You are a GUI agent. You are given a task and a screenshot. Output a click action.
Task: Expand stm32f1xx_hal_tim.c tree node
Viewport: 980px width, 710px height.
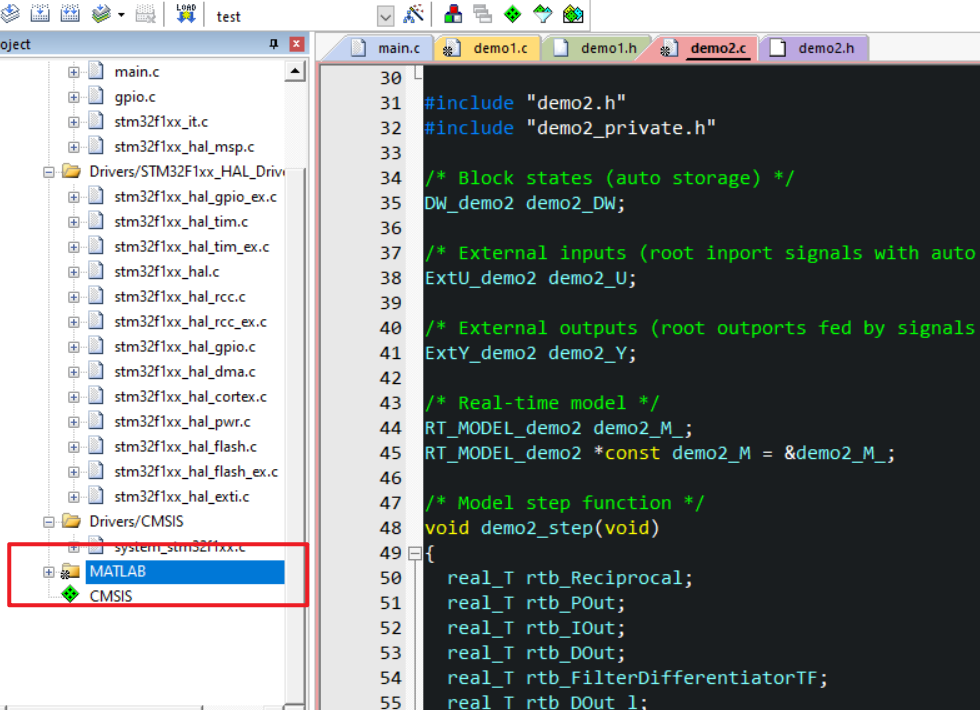(74, 222)
